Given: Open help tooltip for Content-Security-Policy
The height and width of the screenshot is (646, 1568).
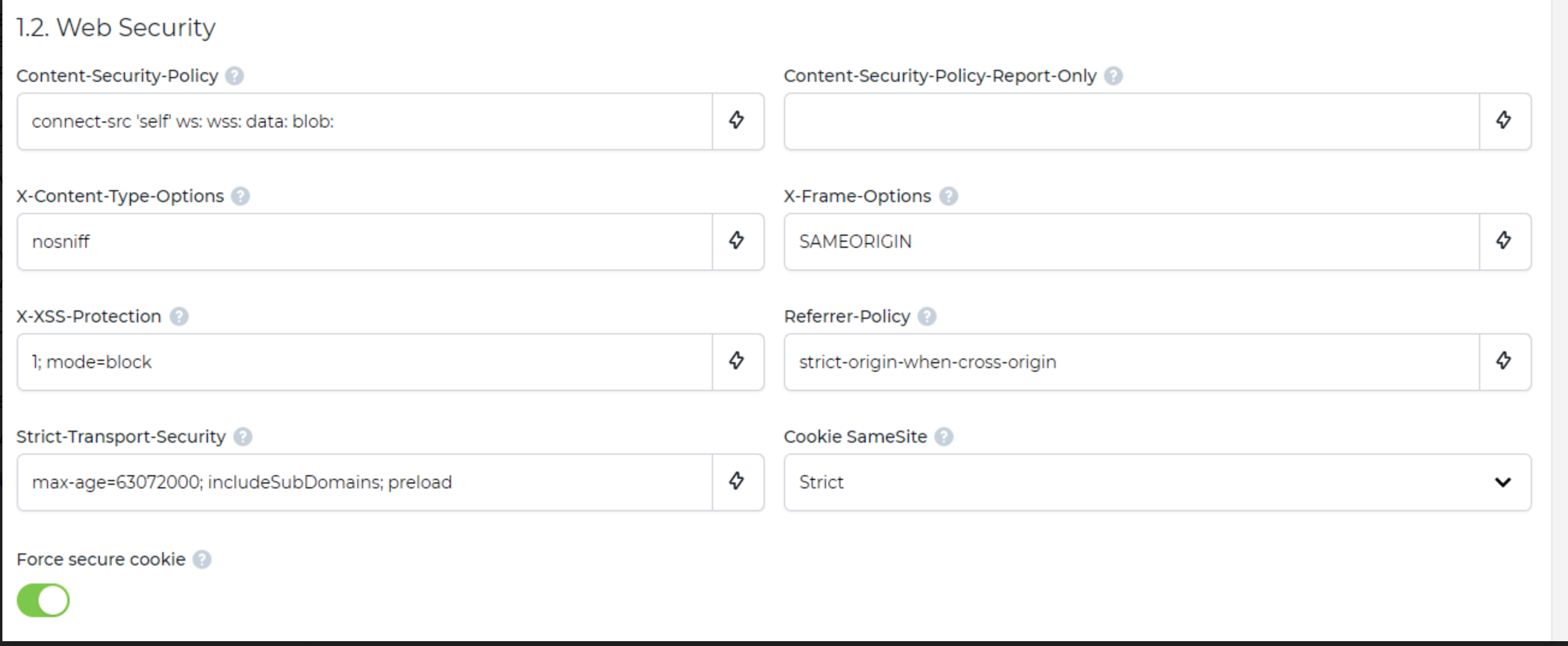Looking at the screenshot, I should (x=234, y=76).
